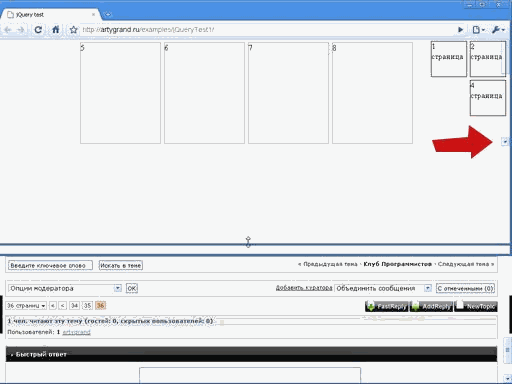
Task: Click the browser back arrow
Action: click(x=8, y=30)
